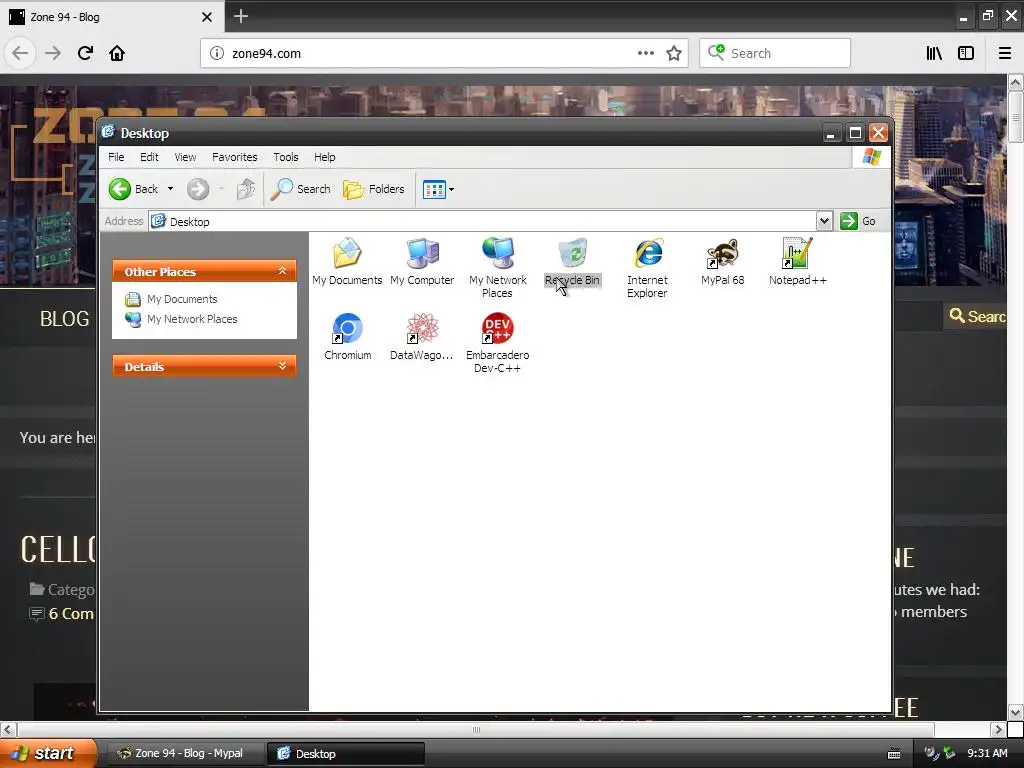The height and width of the screenshot is (768, 1024).
Task: Select the Zone 94 - Blog tab
Action: click(x=111, y=17)
